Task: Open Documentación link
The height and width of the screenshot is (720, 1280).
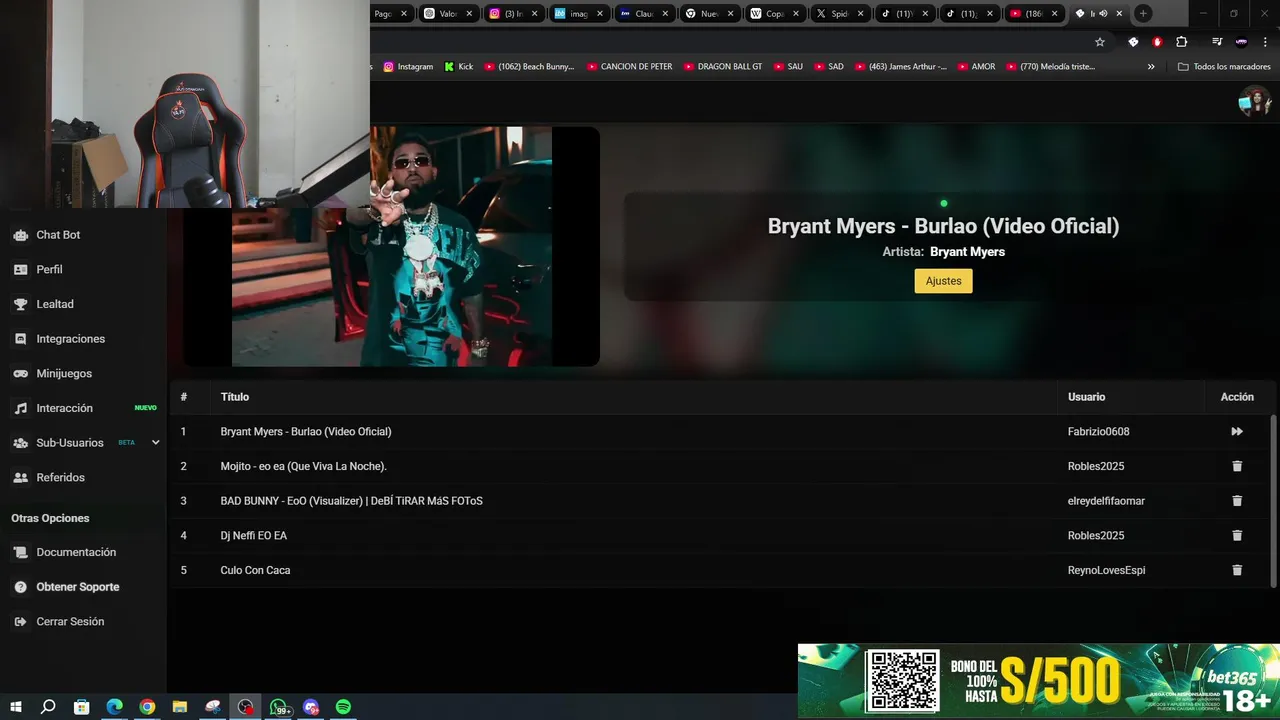Action: pos(76,552)
